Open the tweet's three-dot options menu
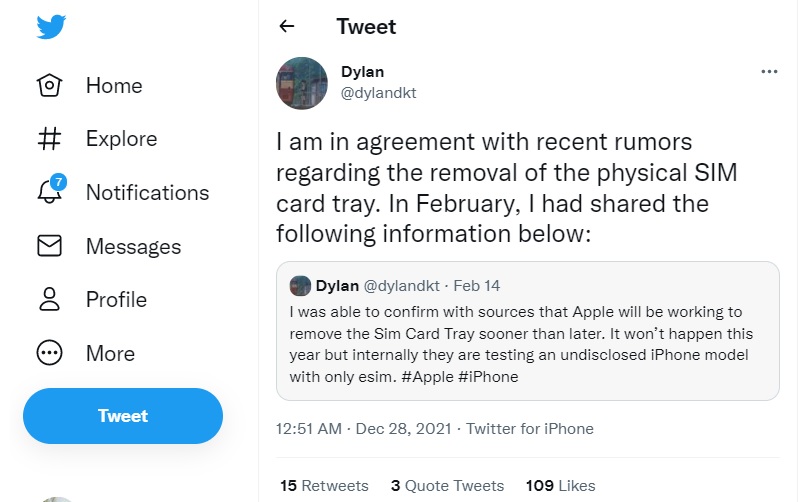 769,72
